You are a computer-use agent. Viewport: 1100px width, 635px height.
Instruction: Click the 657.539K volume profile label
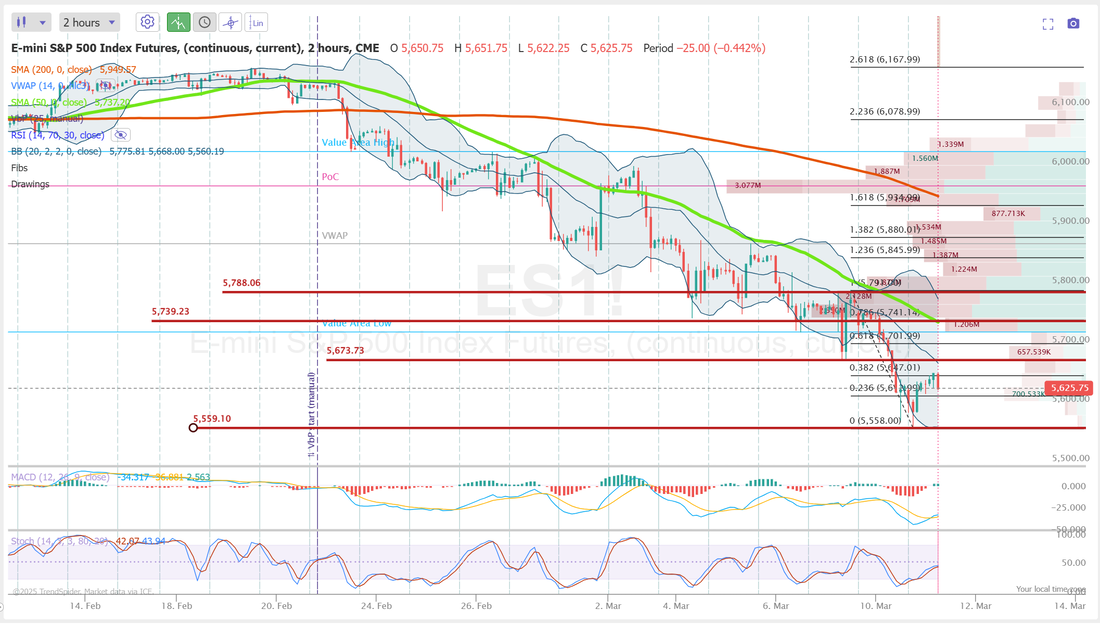[1034, 352]
